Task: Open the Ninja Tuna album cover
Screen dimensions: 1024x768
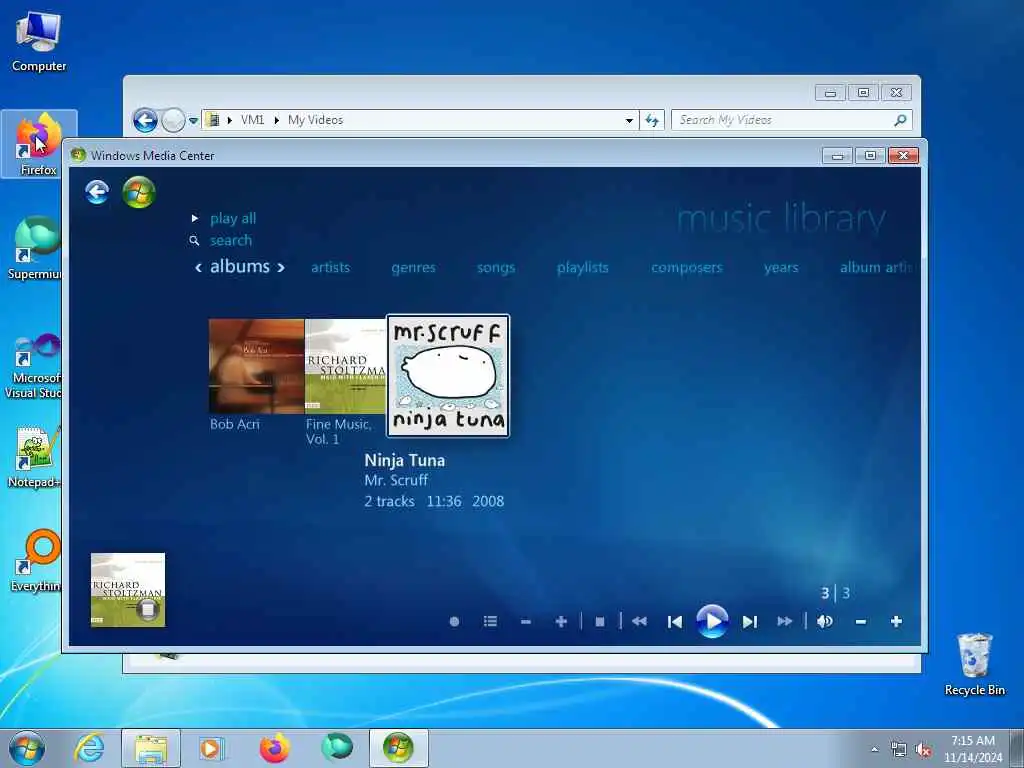Action: pos(448,376)
